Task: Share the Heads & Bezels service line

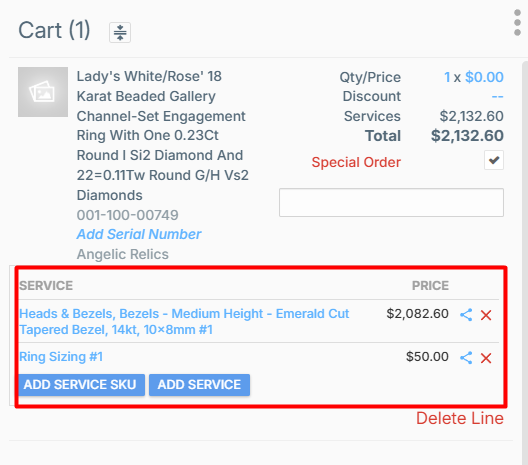Action: click(466, 315)
